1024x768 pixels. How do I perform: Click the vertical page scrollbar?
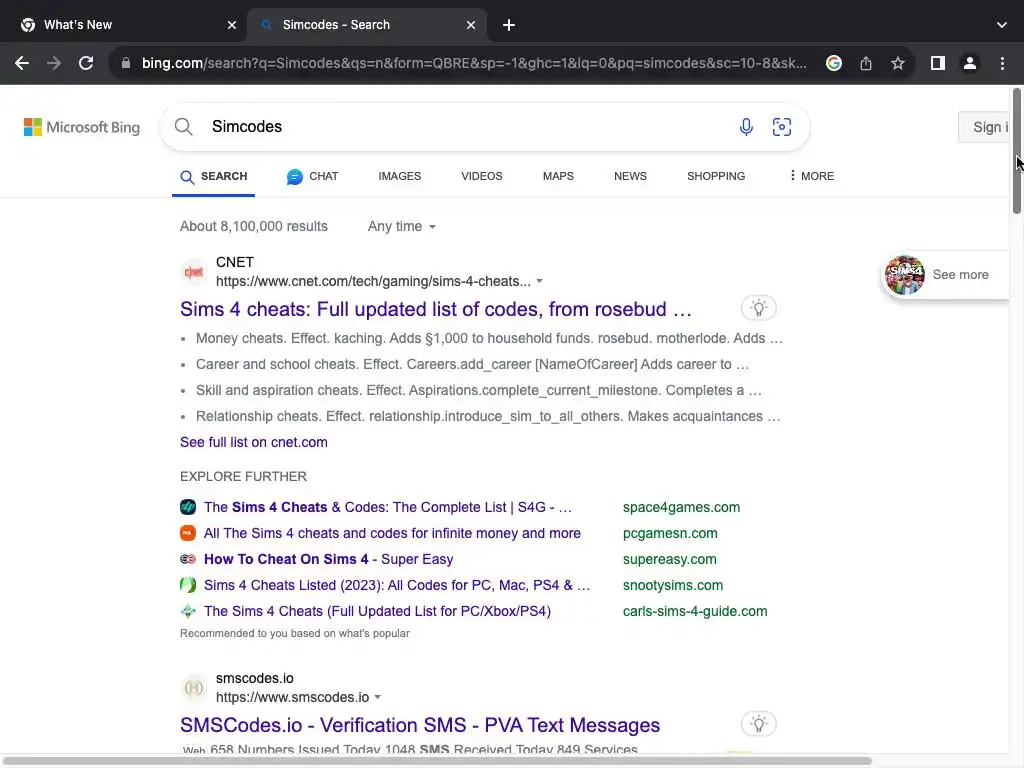[1017, 150]
